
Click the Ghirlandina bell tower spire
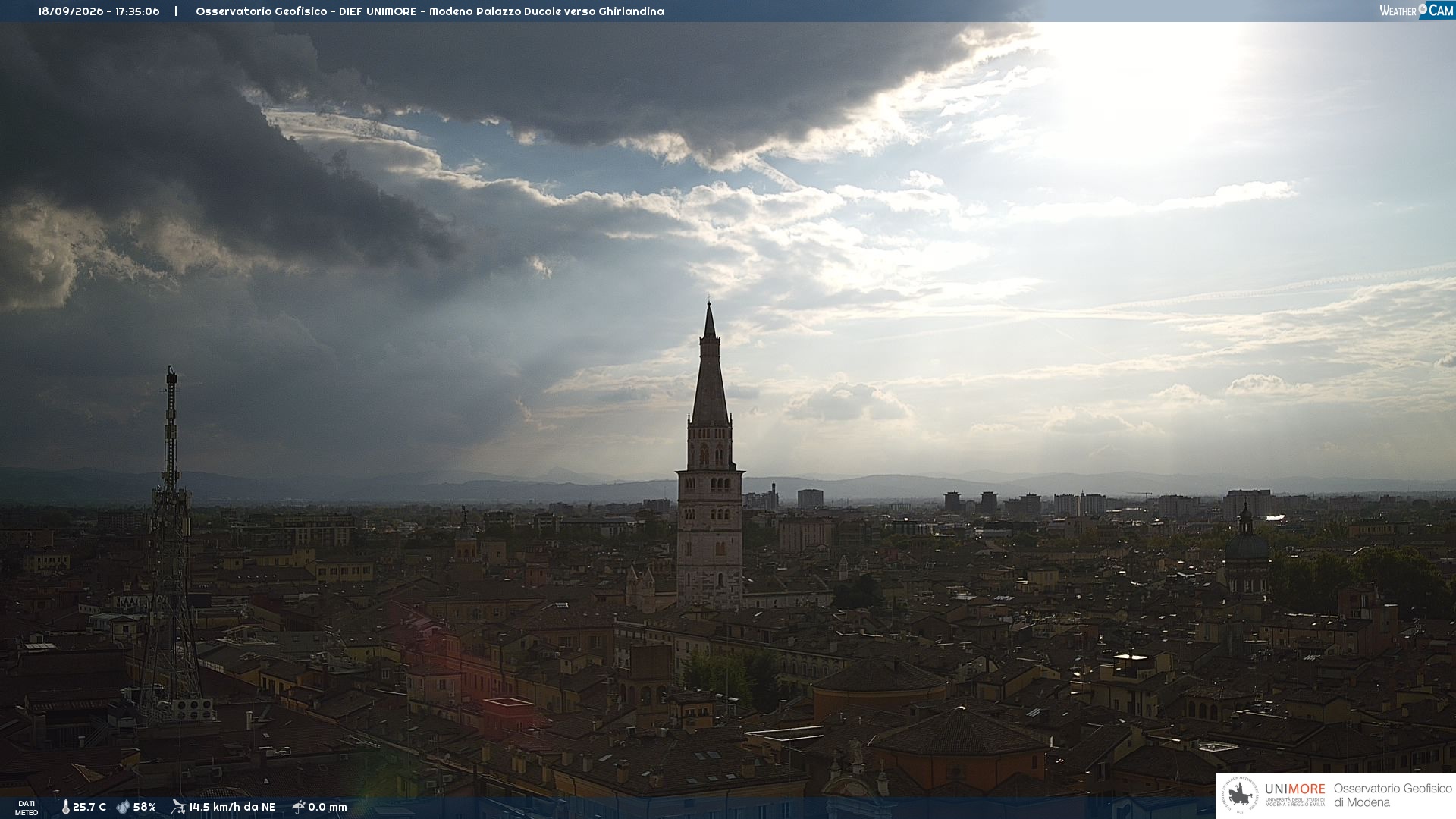coord(710,364)
